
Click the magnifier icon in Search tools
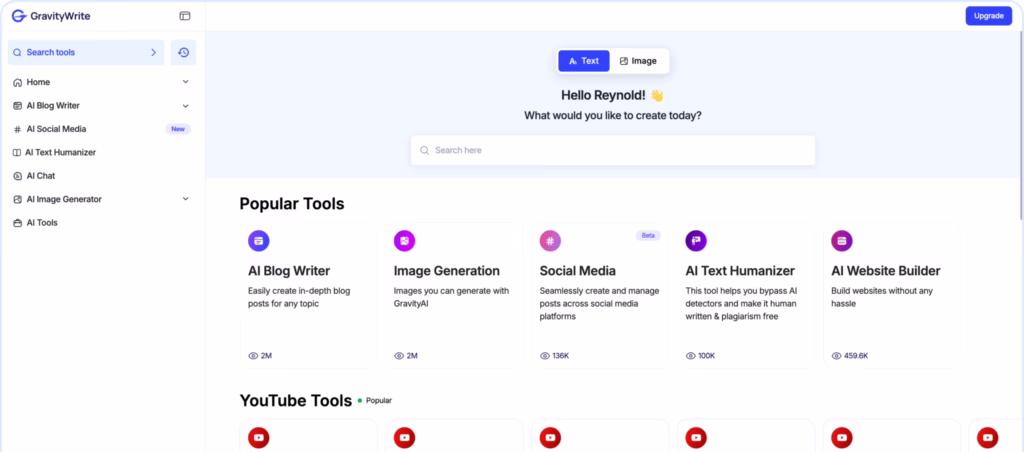18,52
